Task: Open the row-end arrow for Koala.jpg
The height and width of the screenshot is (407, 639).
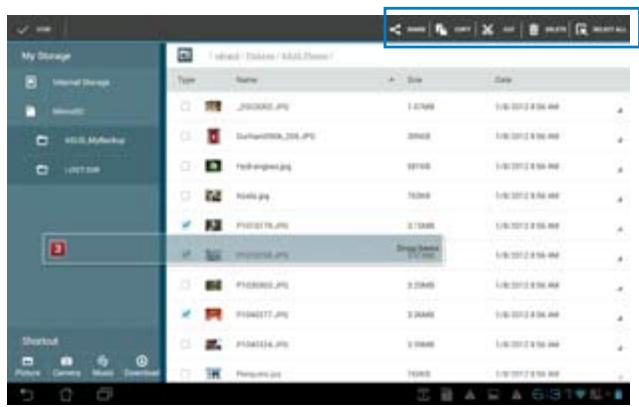Action: coord(620,199)
